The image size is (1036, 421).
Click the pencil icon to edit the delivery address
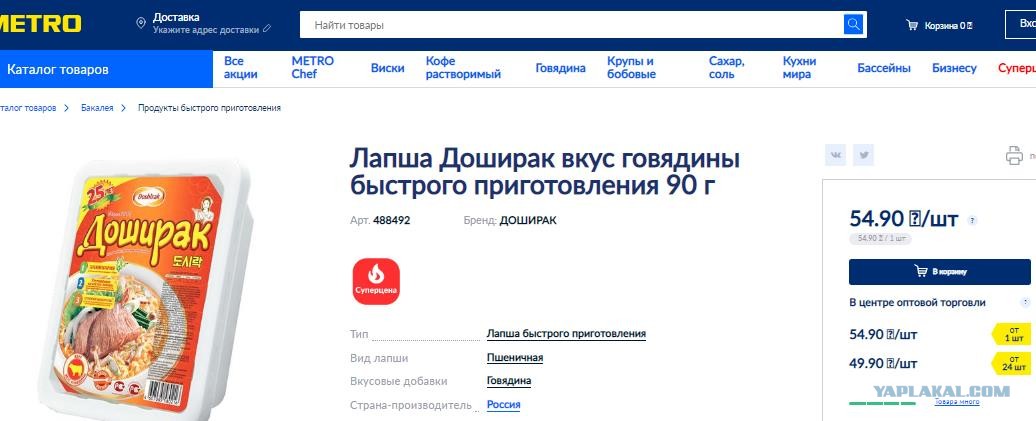tap(267, 29)
